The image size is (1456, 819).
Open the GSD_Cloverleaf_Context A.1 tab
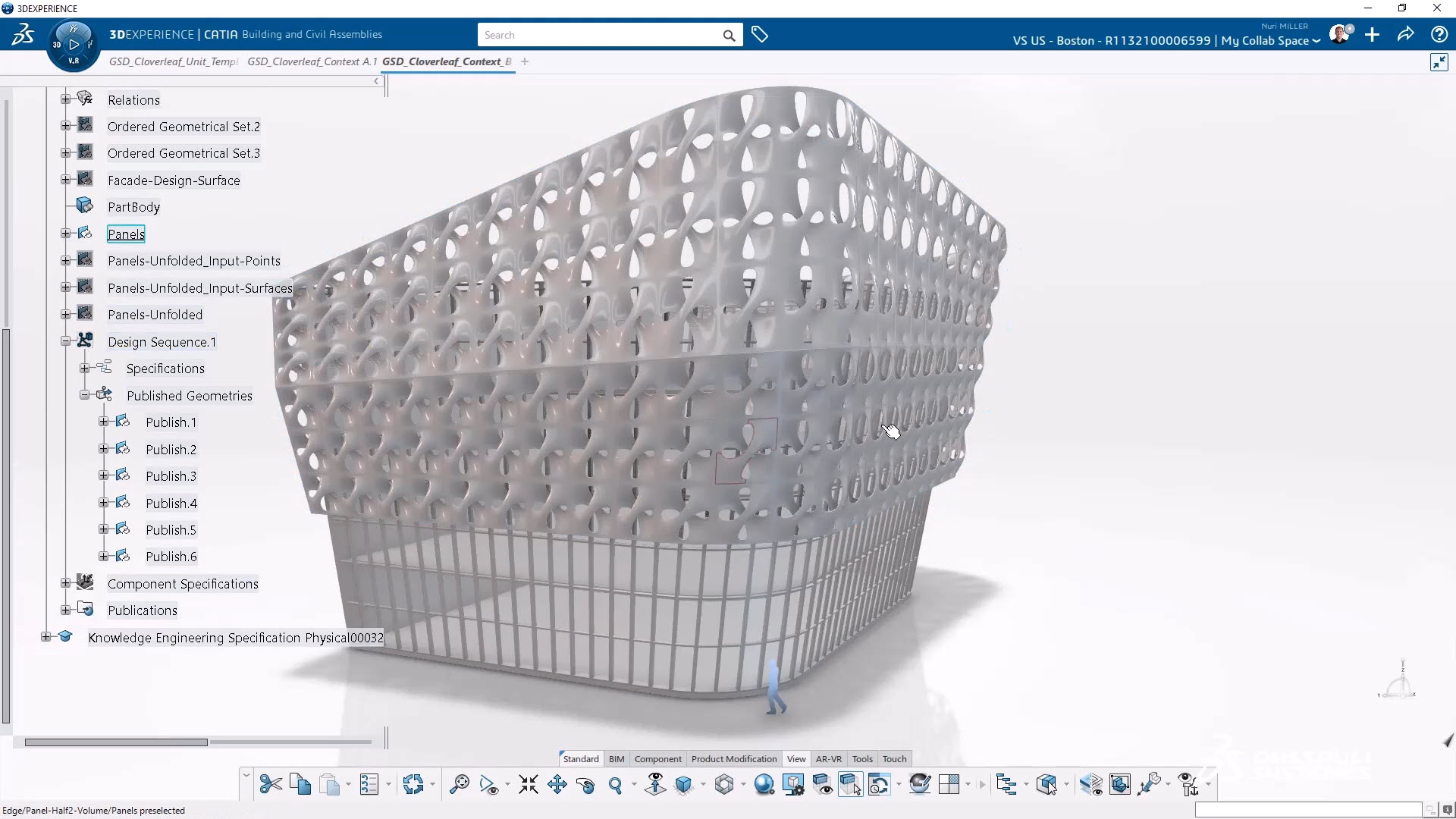tap(312, 61)
